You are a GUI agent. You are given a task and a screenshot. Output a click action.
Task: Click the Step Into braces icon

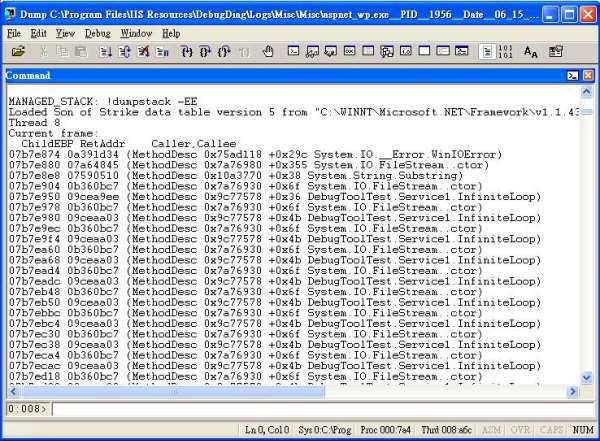click(188, 51)
